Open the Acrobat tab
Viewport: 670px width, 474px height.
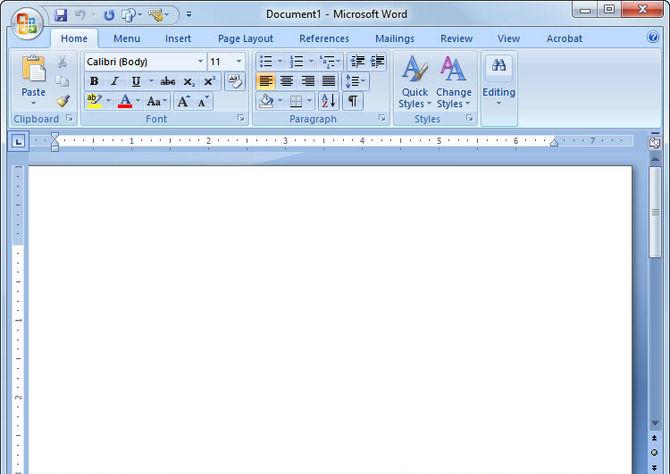564,38
